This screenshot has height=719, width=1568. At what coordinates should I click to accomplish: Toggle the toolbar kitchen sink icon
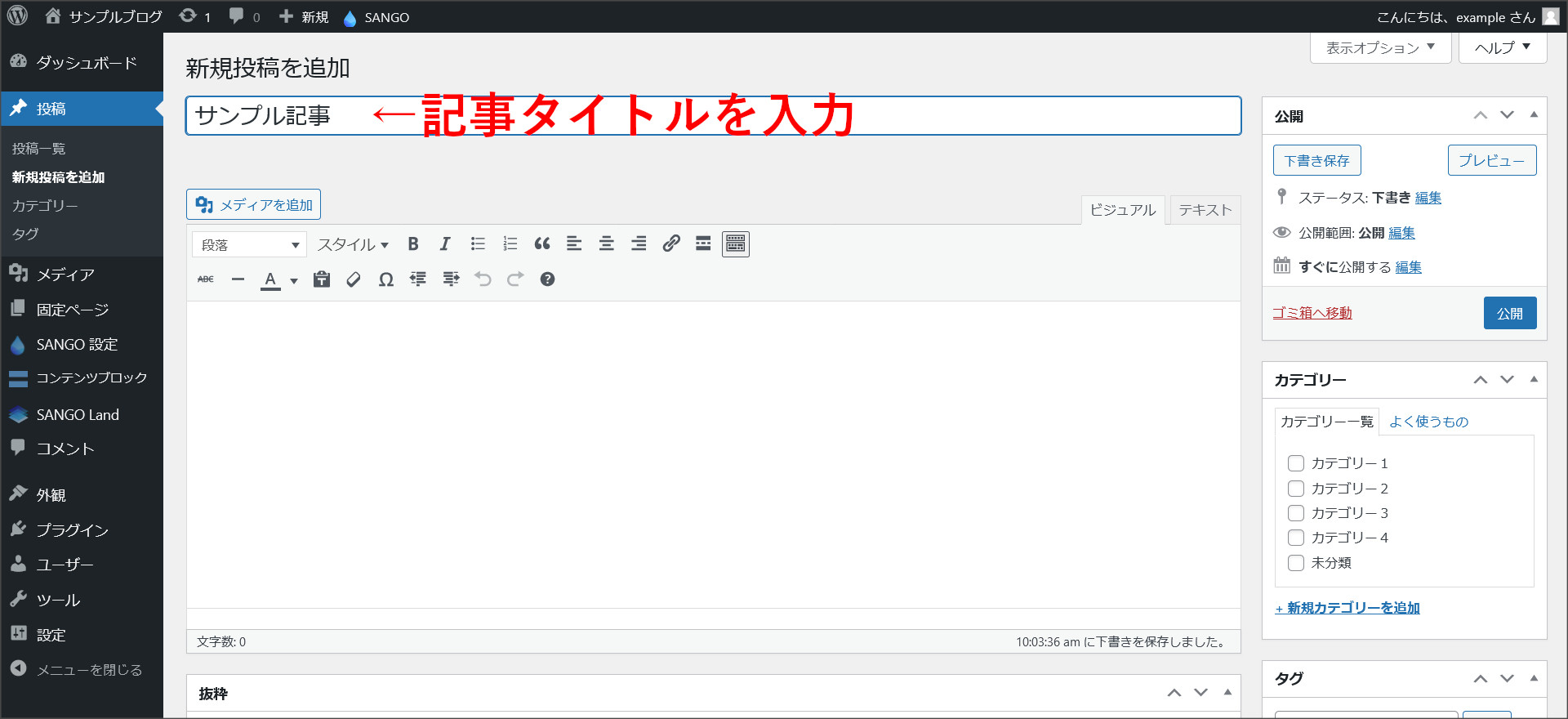tap(736, 244)
